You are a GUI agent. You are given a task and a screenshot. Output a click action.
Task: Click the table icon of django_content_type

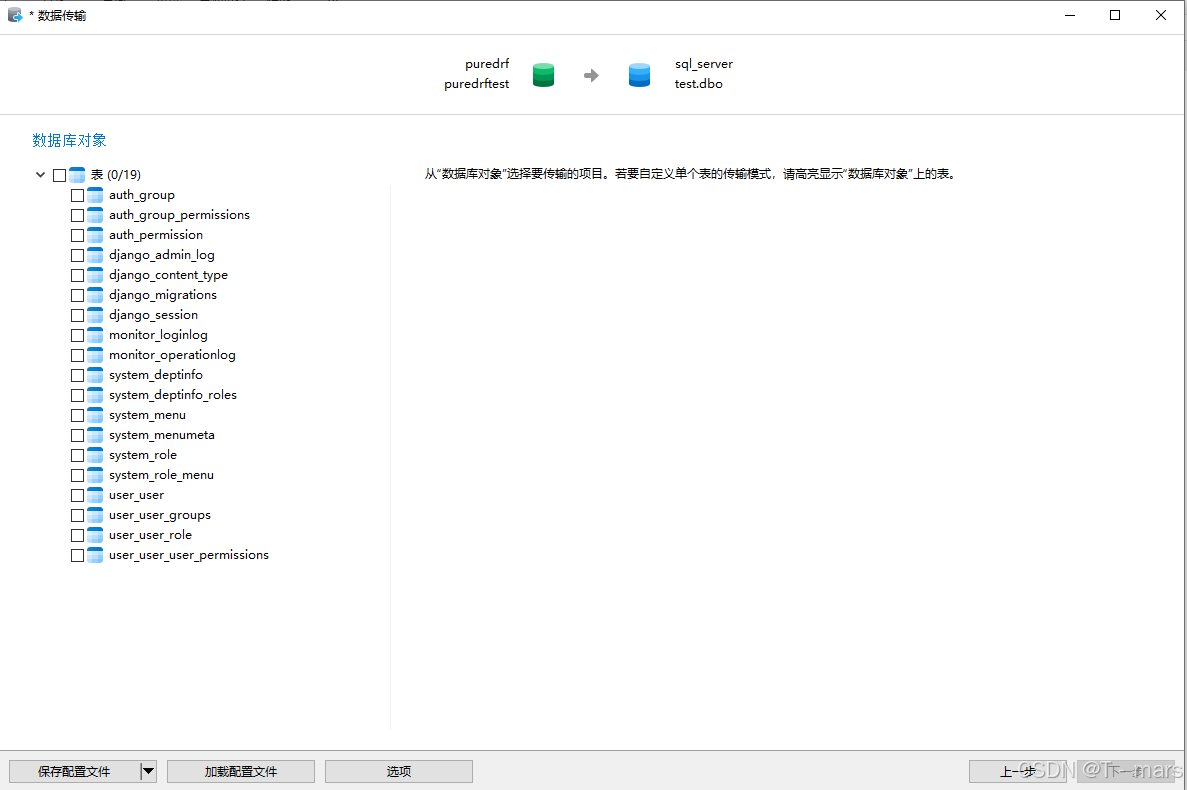(95, 275)
